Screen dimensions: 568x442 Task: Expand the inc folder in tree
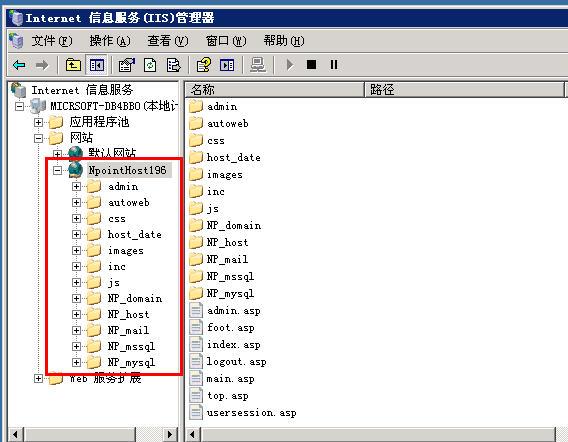pos(76,266)
